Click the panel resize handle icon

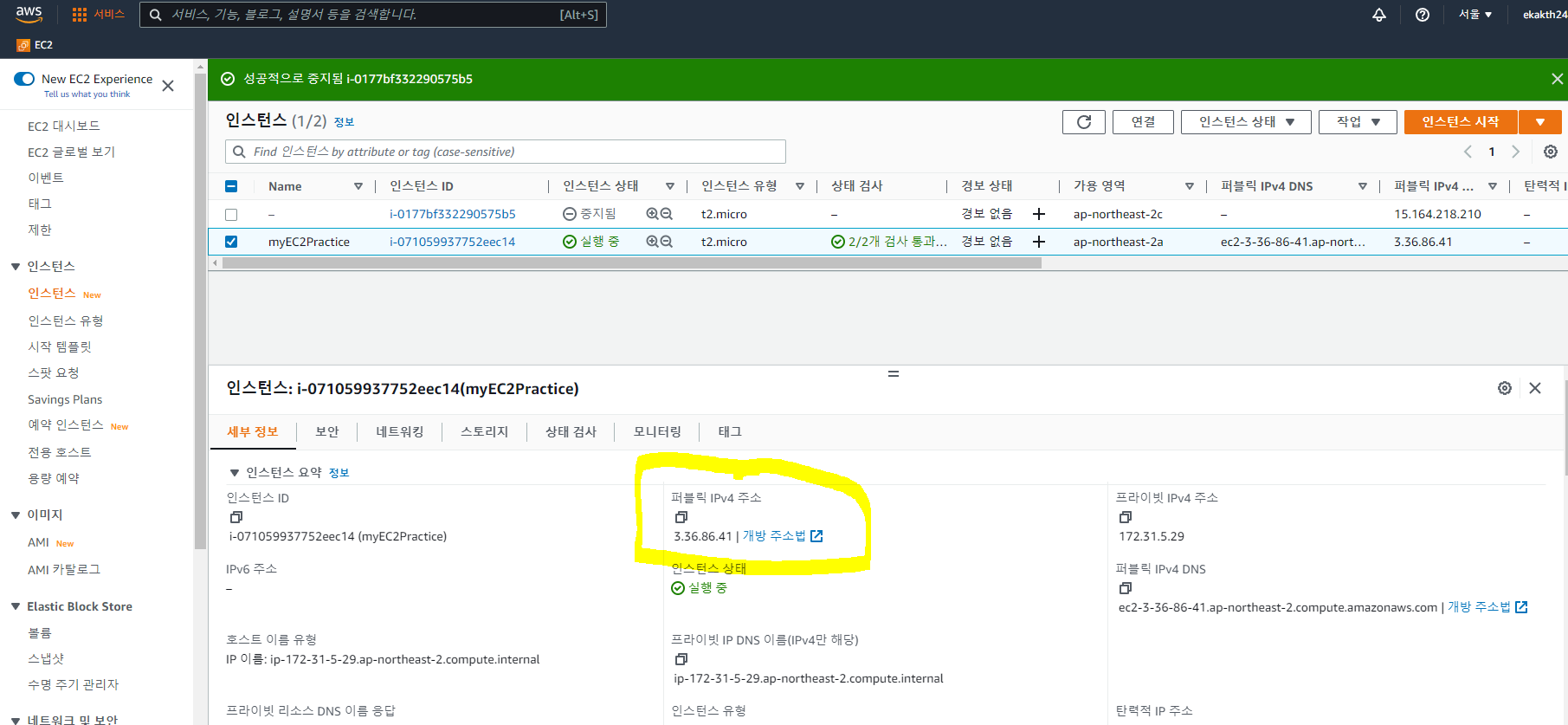[x=894, y=374]
